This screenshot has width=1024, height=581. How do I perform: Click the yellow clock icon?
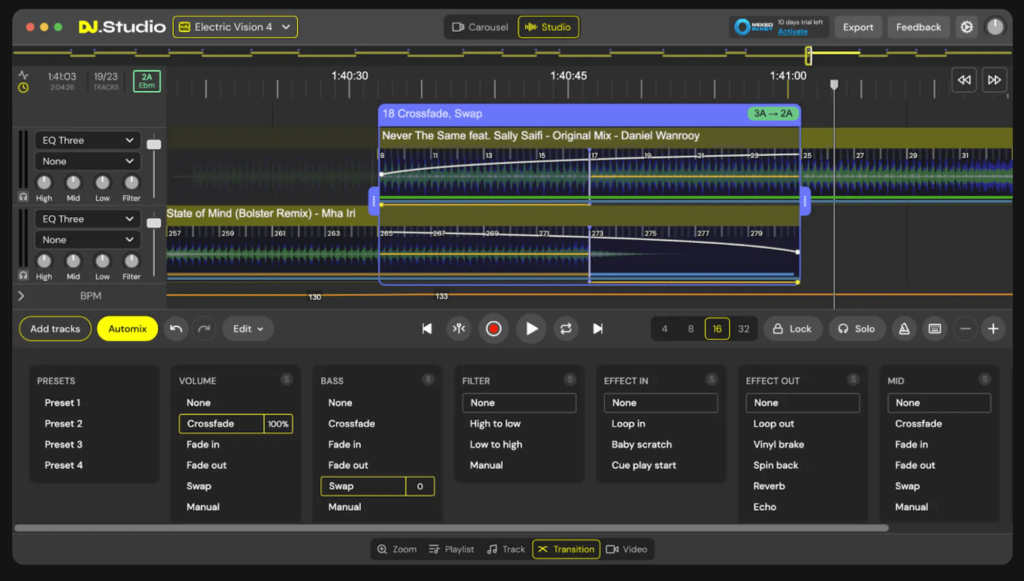point(24,87)
